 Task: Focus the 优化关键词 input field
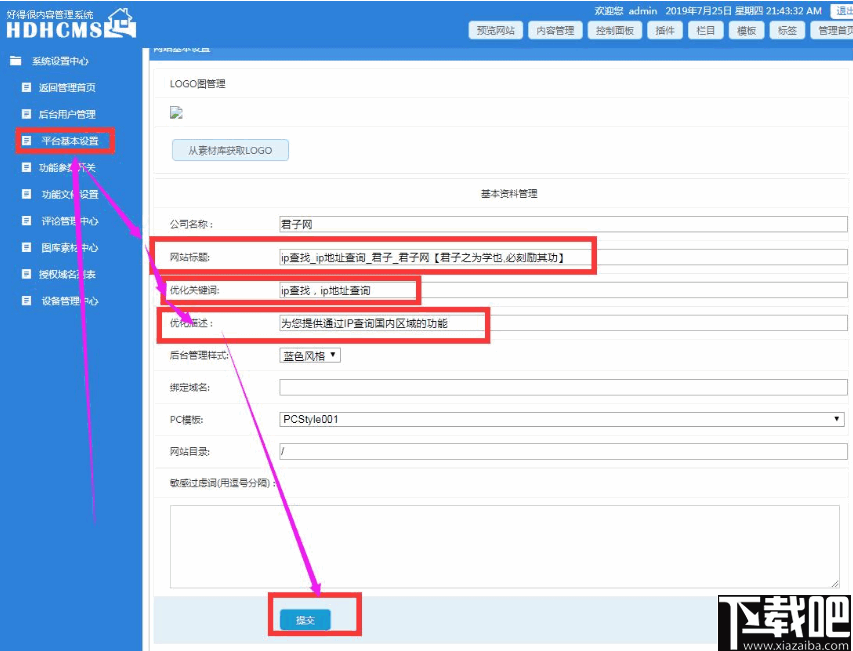(563, 290)
